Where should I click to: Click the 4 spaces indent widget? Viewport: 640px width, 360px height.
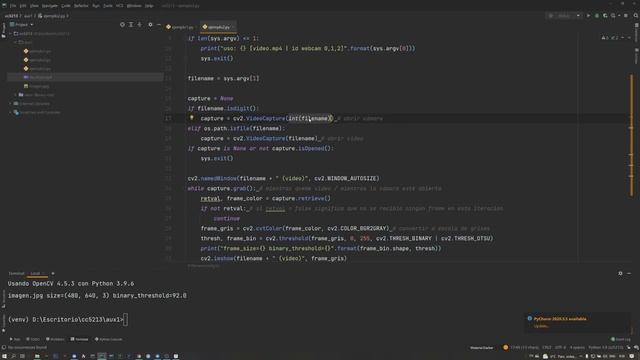[577, 348]
